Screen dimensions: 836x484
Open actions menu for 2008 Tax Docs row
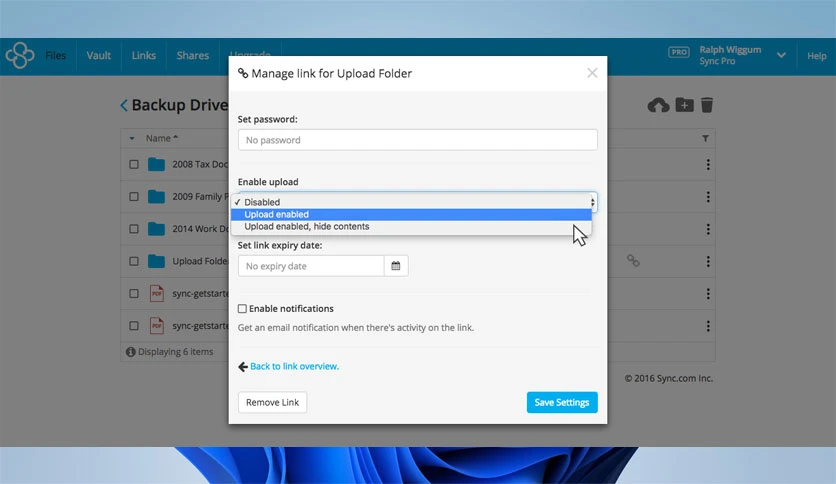tap(708, 165)
